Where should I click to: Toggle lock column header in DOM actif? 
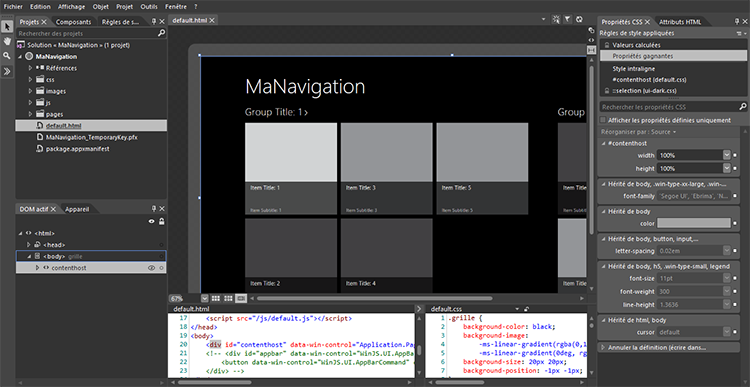tap(162, 221)
